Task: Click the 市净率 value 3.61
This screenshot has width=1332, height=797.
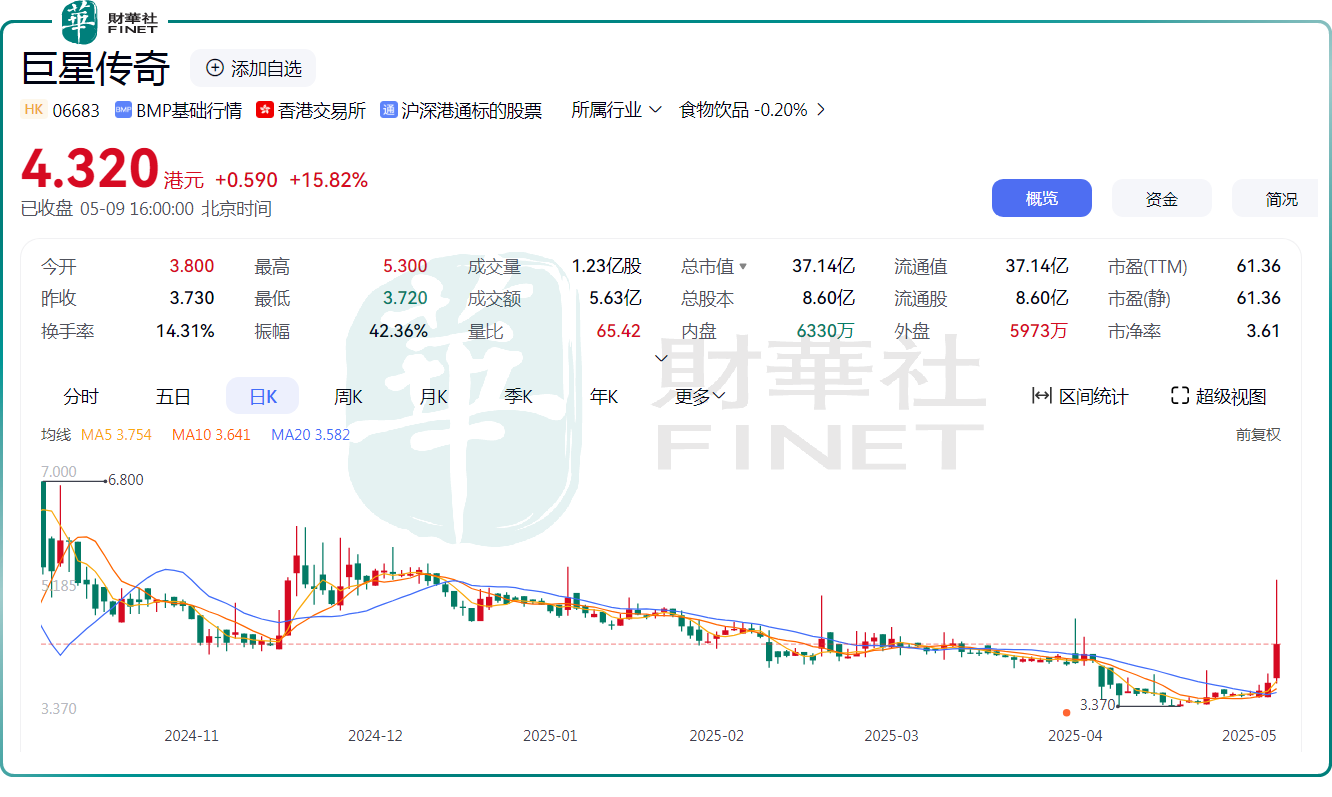Action: click(x=1263, y=330)
